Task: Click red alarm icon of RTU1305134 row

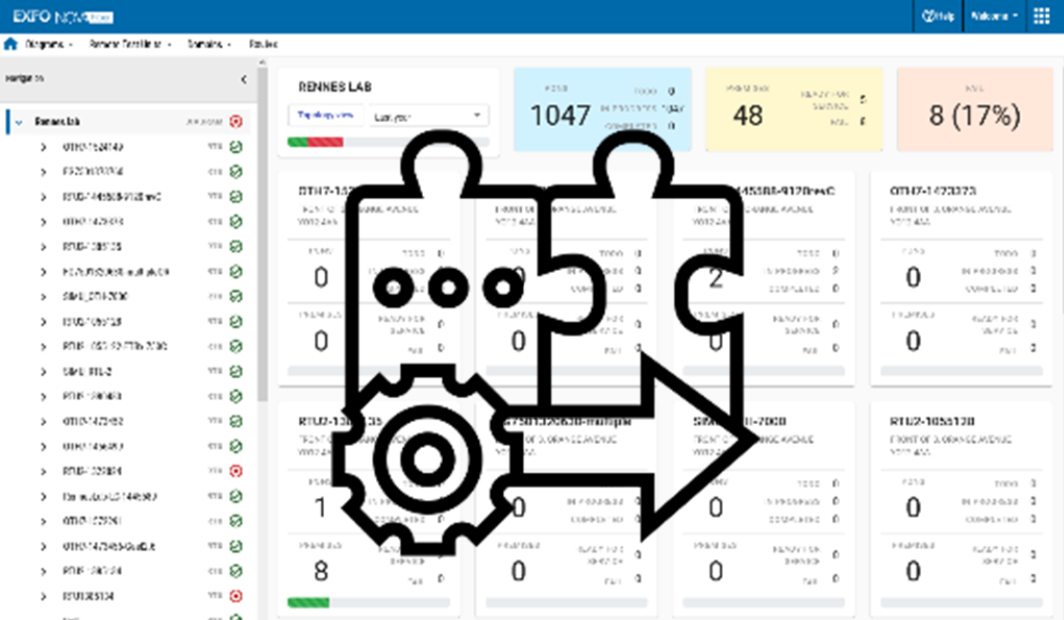Action: (235, 596)
